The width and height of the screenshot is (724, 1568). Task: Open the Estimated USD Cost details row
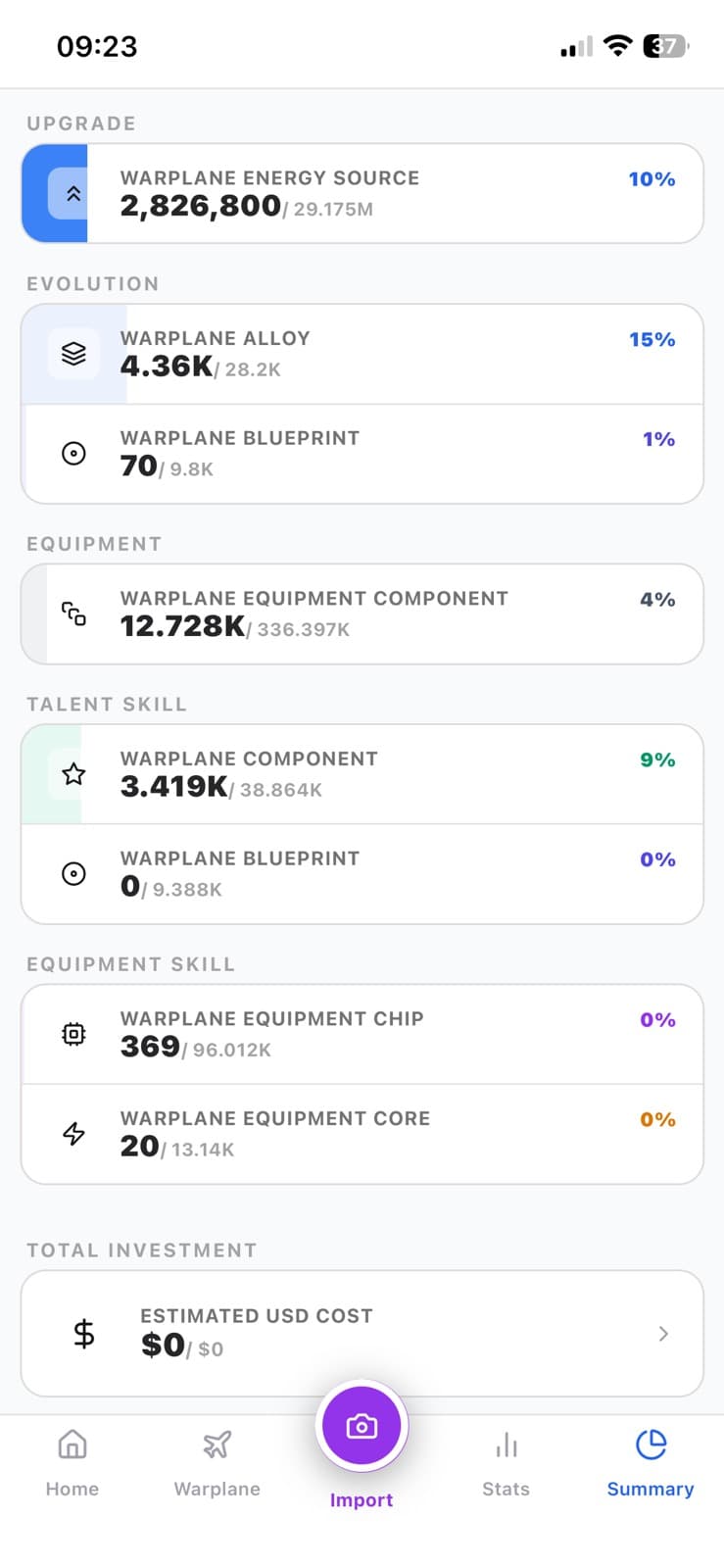tap(362, 1334)
